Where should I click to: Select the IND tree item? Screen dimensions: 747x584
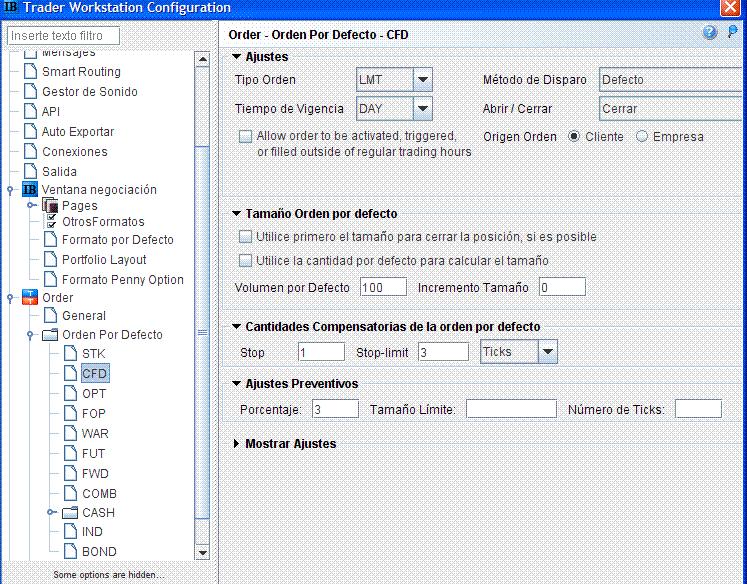point(92,532)
